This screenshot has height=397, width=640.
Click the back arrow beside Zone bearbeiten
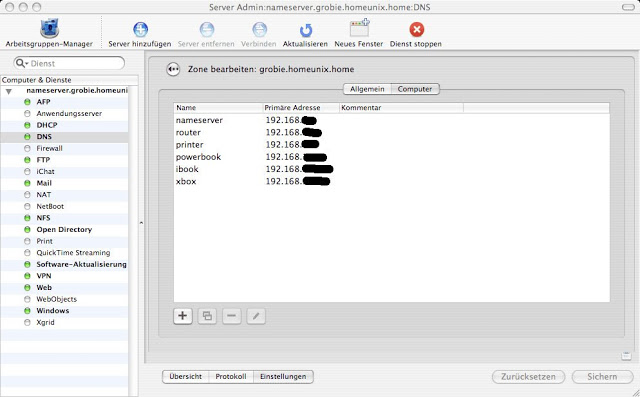[173, 69]
